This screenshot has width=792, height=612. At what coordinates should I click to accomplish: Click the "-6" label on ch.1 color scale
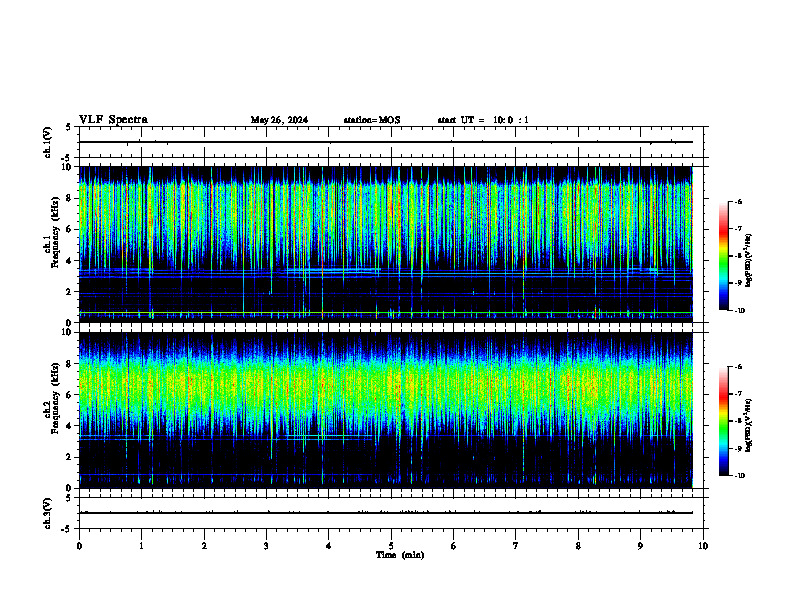738,201
